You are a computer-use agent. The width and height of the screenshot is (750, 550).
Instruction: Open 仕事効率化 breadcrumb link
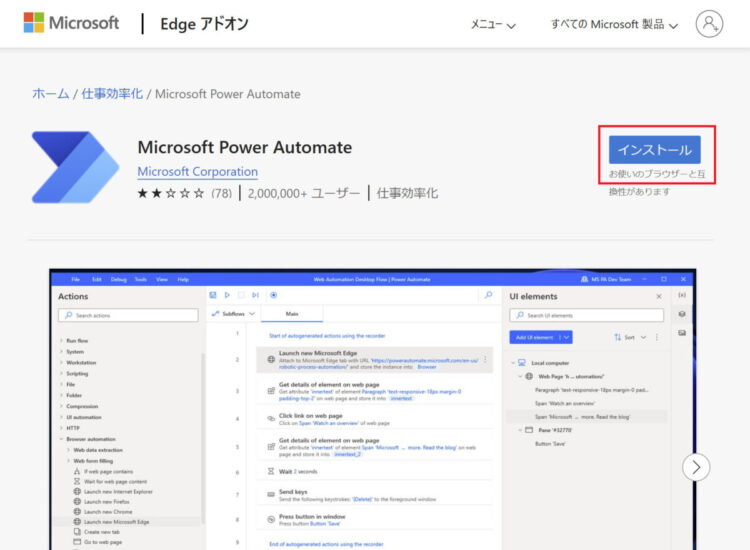[112, 94]
